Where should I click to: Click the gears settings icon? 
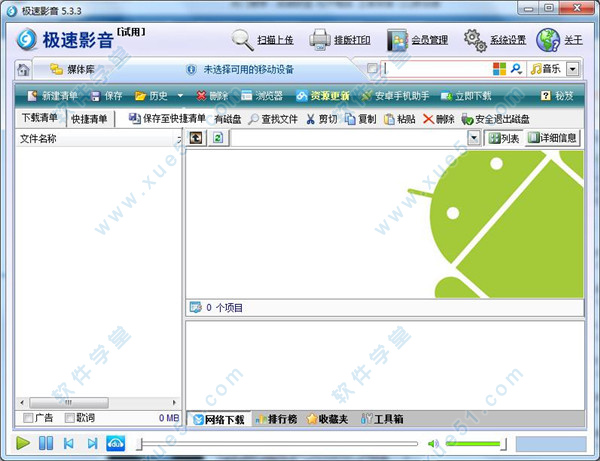[x=475, y=40]
